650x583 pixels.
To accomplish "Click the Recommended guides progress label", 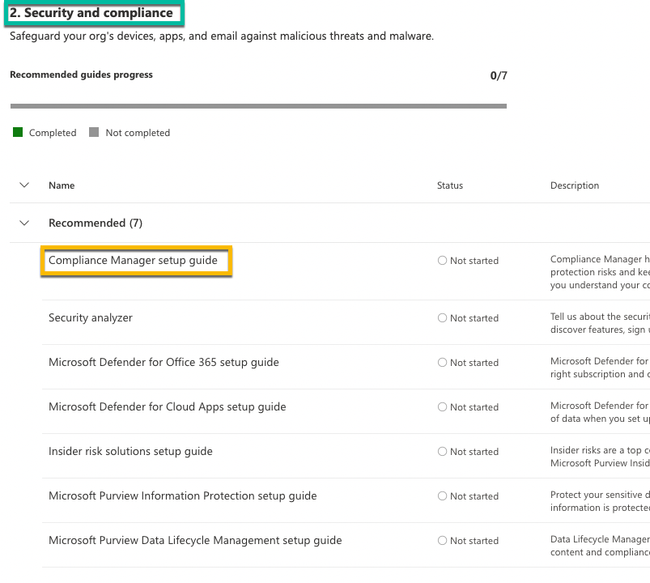I will pos(81,75).
